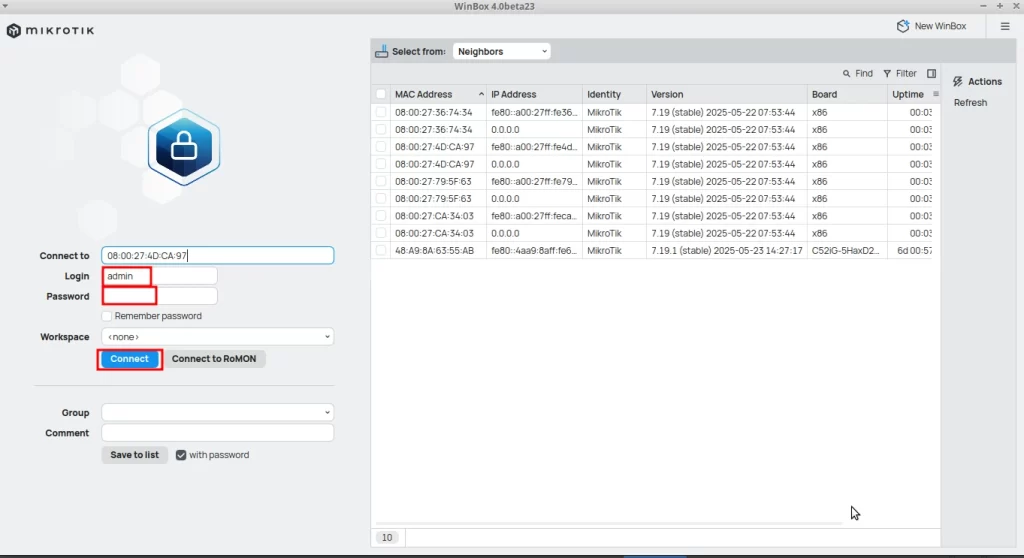The height and width of the screenshot is (558, 1024).
Task: Select MAC address 48:A9:8A:63:55:AB
Action: click(434, 250)
